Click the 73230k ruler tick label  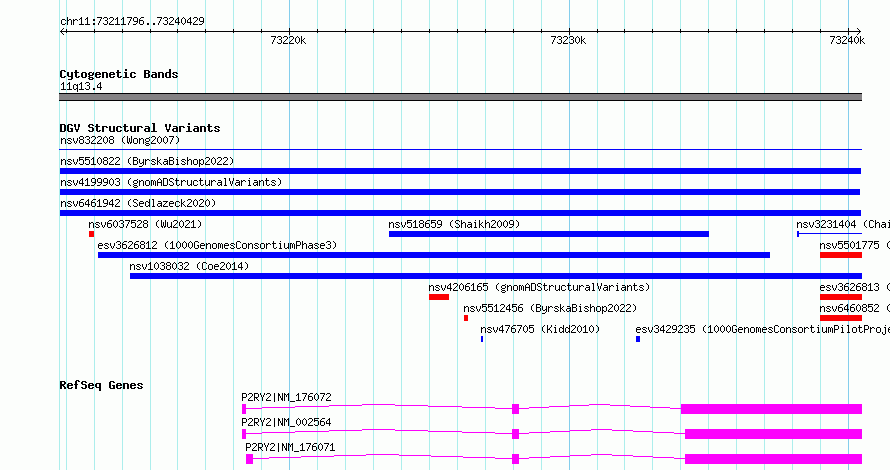coord(568,40)
